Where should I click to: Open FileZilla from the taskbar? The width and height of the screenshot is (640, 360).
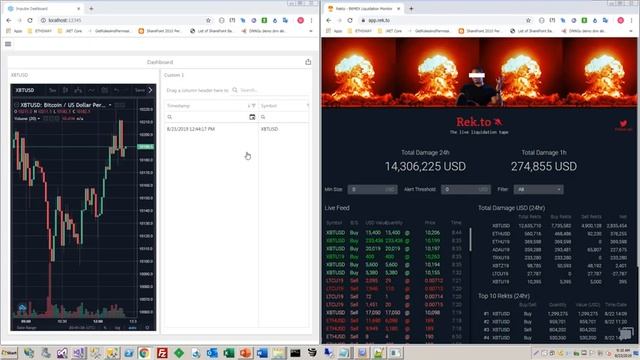pyautogui.click(x=162, y=353)
